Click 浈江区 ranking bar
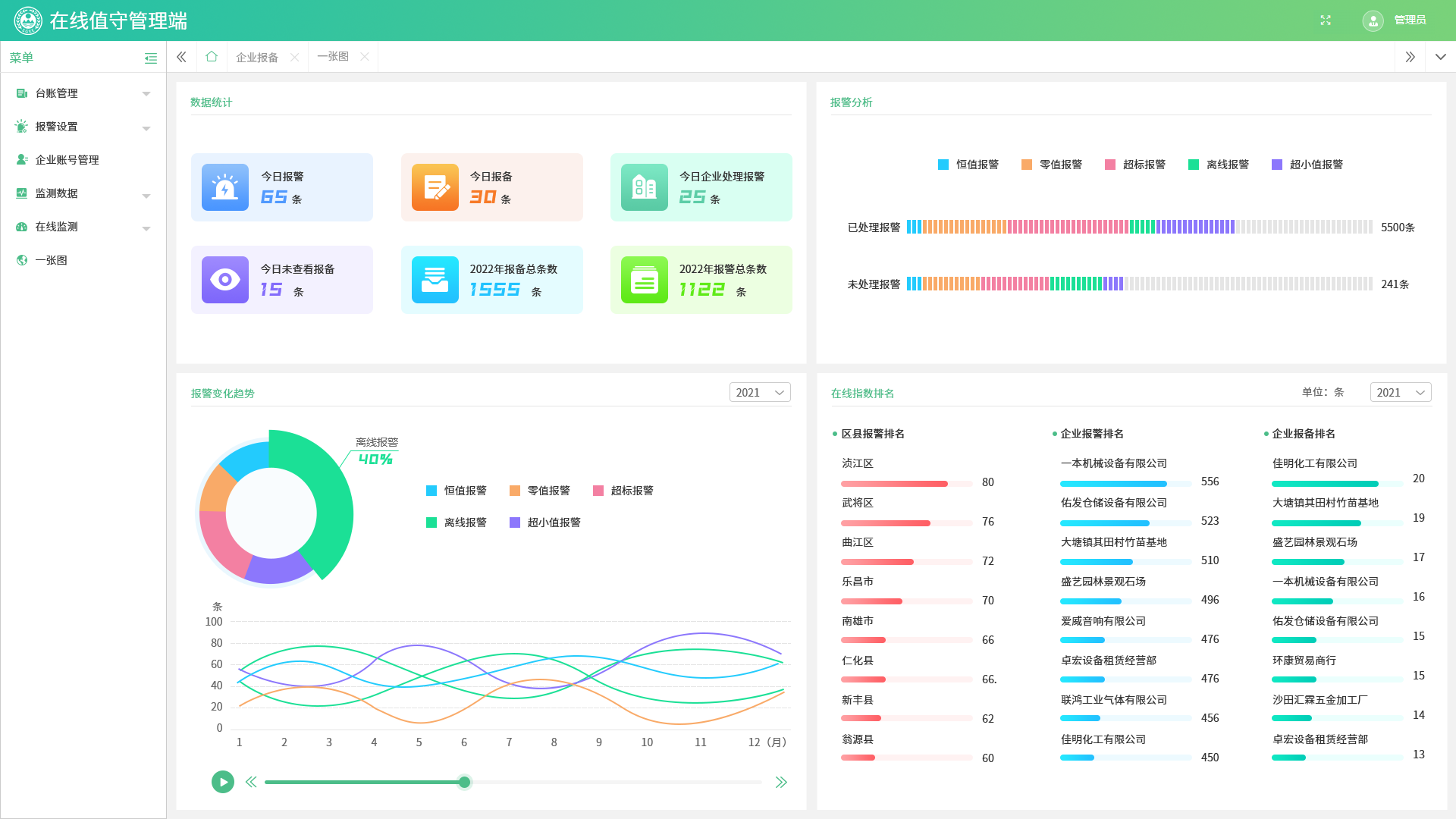 [907, 484]
